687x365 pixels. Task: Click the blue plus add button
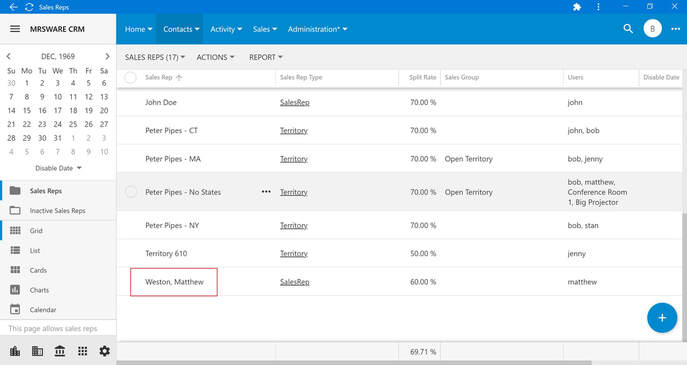click(662, 318)
